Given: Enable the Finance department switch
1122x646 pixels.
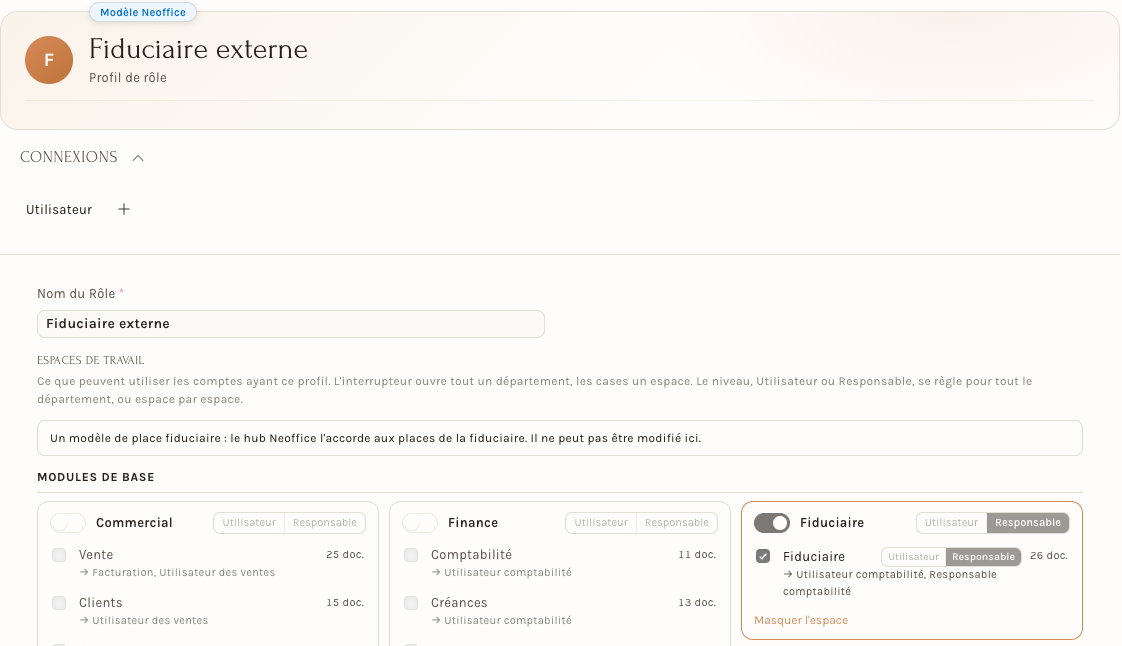Looking at the screenshot, I should tap(420, 523).
